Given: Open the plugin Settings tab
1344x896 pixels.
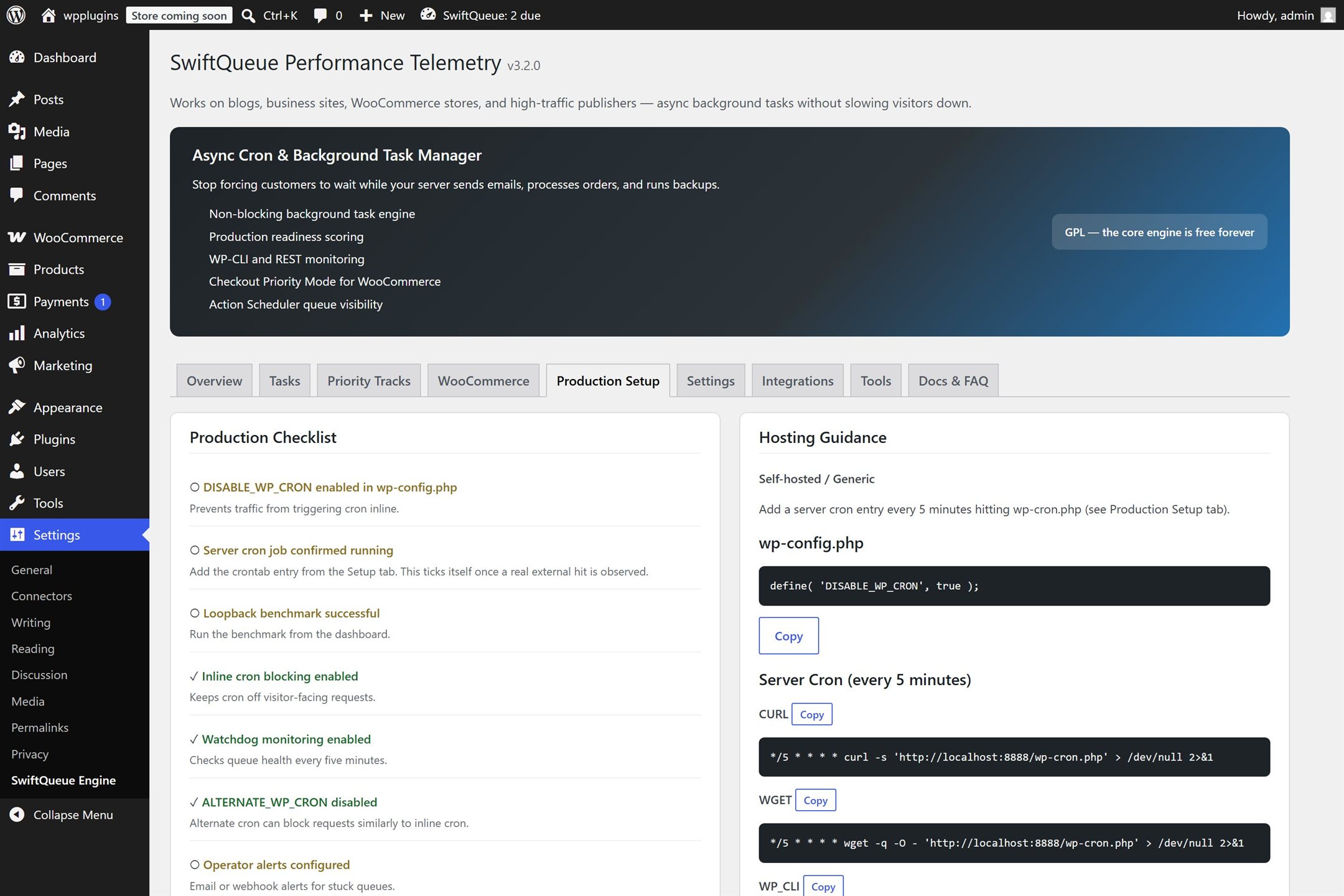Looking at the screenshot, I should 711,381.
